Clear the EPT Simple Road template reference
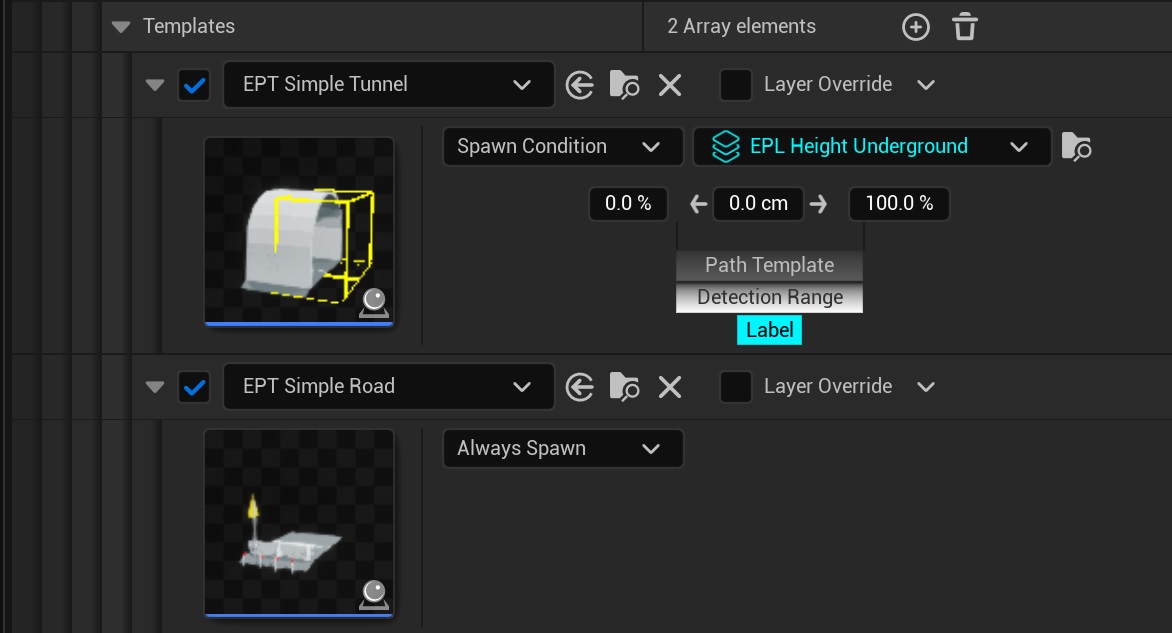1172x633 pixels. coord(669,387)
